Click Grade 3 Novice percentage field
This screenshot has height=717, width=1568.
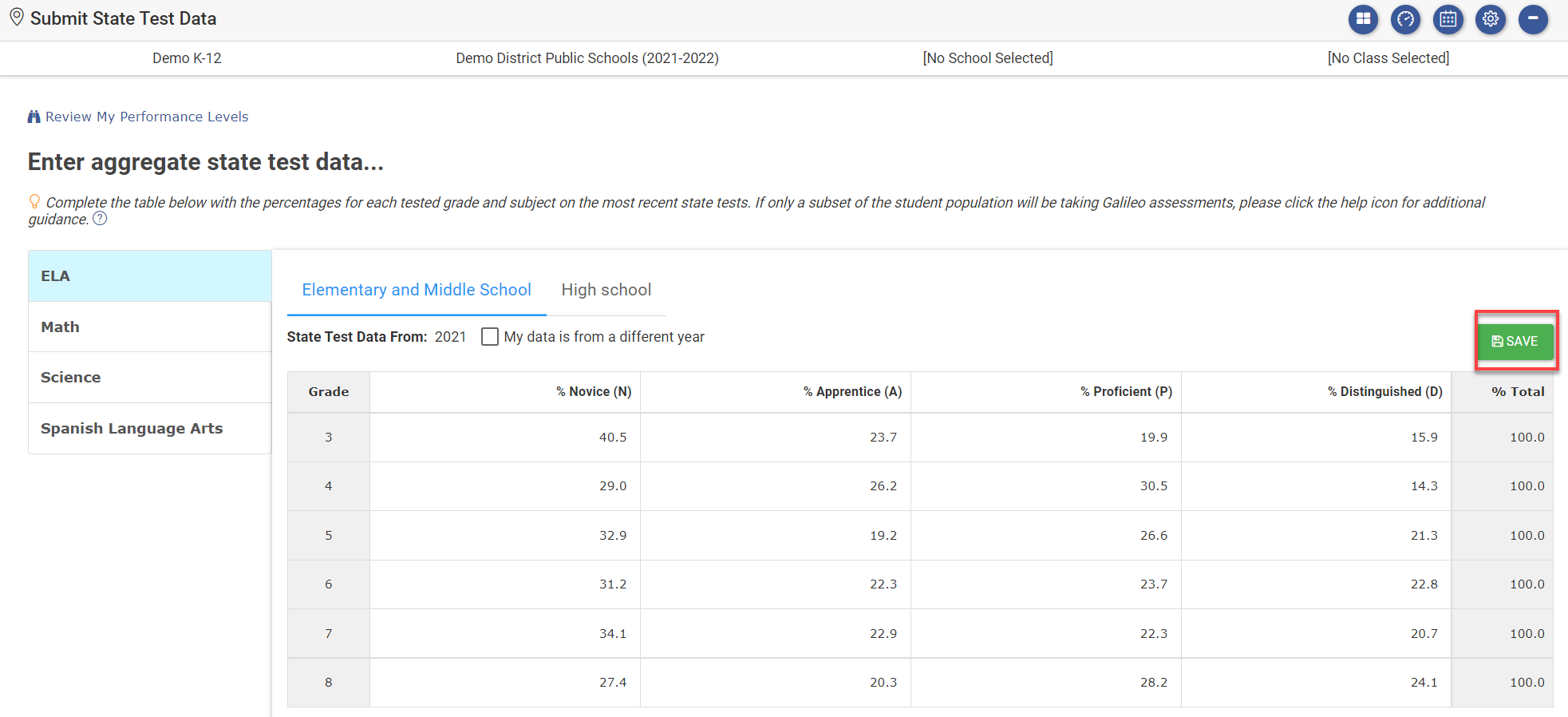[x=505, y=438]
